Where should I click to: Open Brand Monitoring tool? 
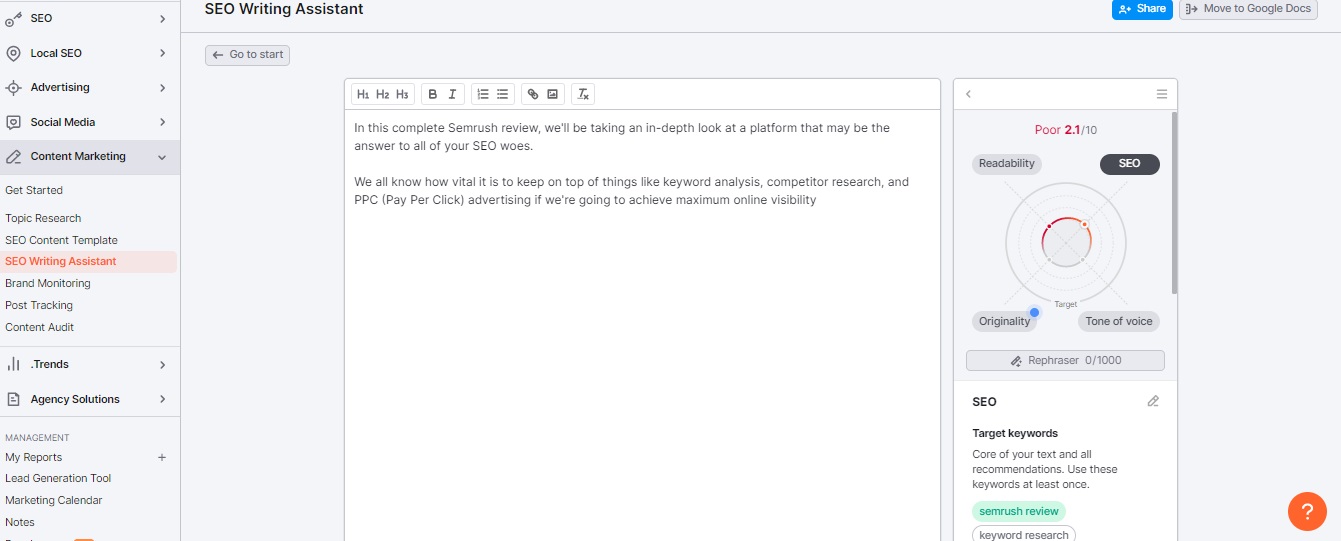tap(48, 283)
